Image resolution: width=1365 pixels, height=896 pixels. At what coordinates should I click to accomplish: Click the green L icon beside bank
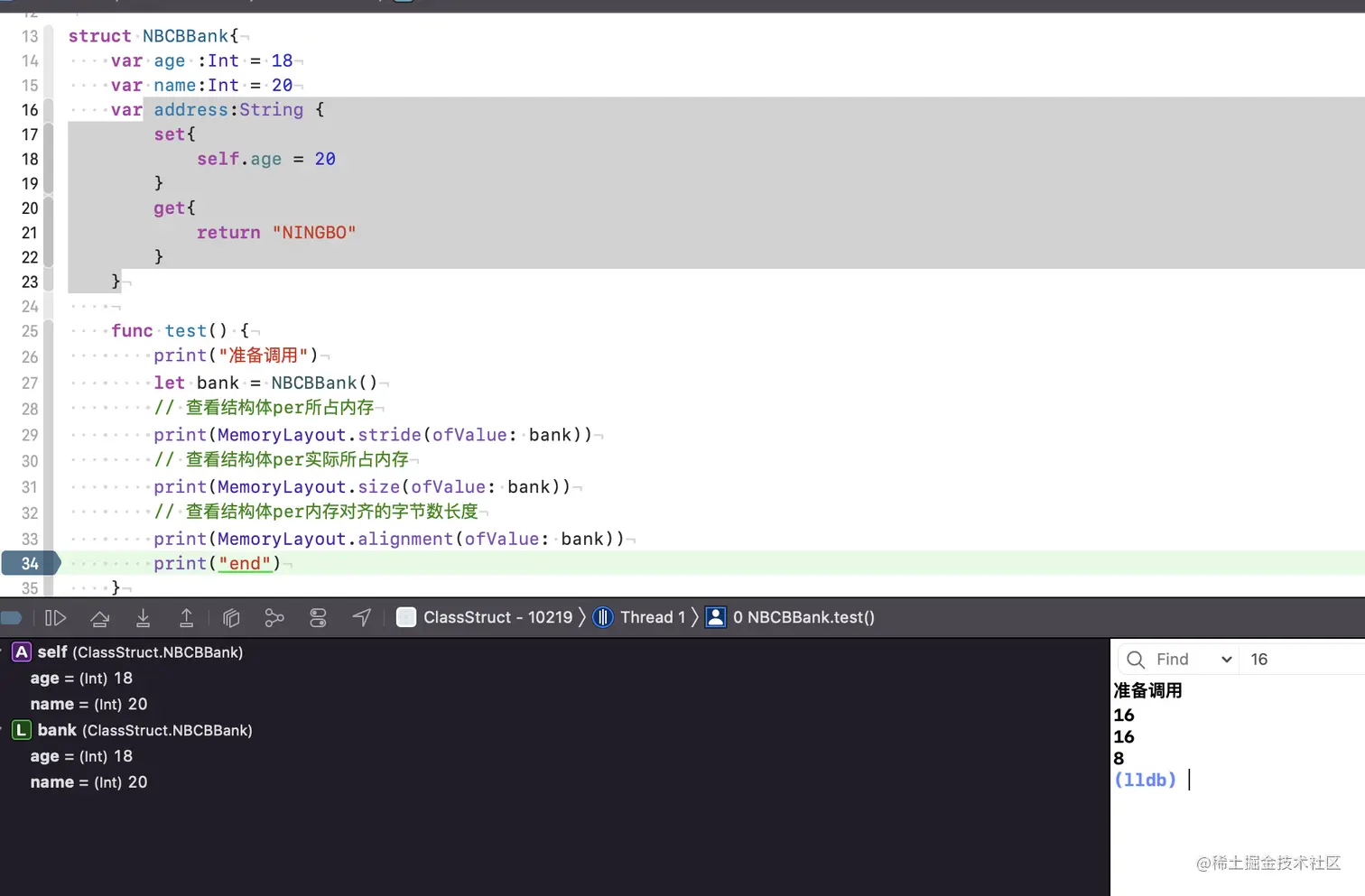point(22,730)
